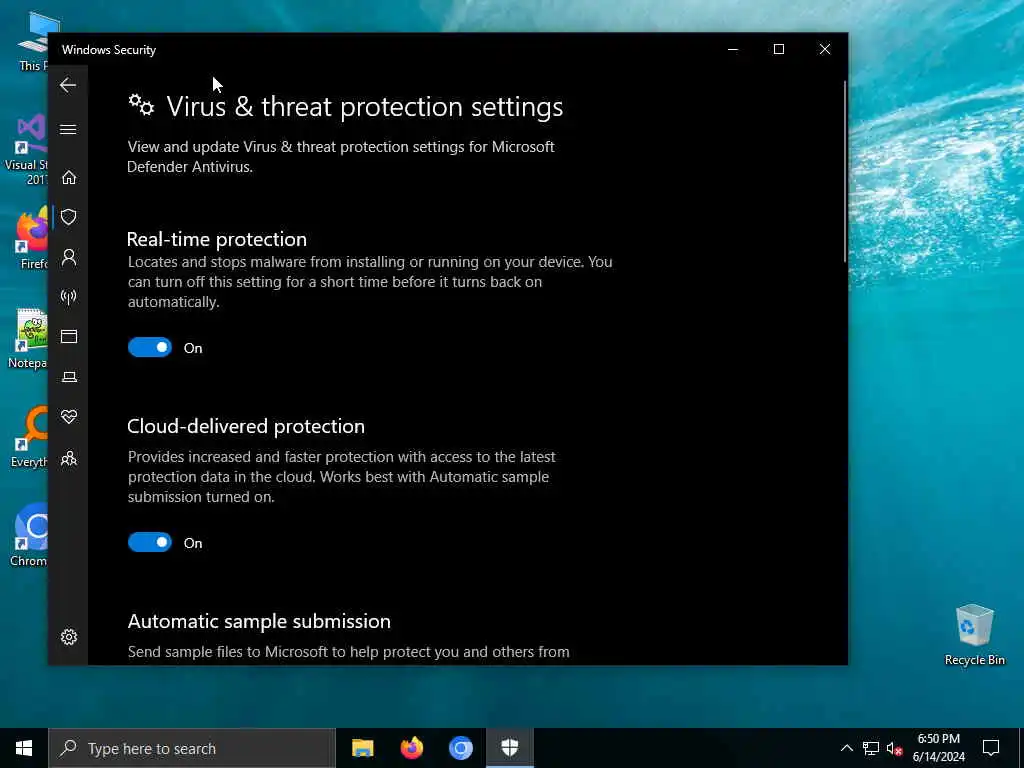Click the Windows Start button

tap(24, 748)
